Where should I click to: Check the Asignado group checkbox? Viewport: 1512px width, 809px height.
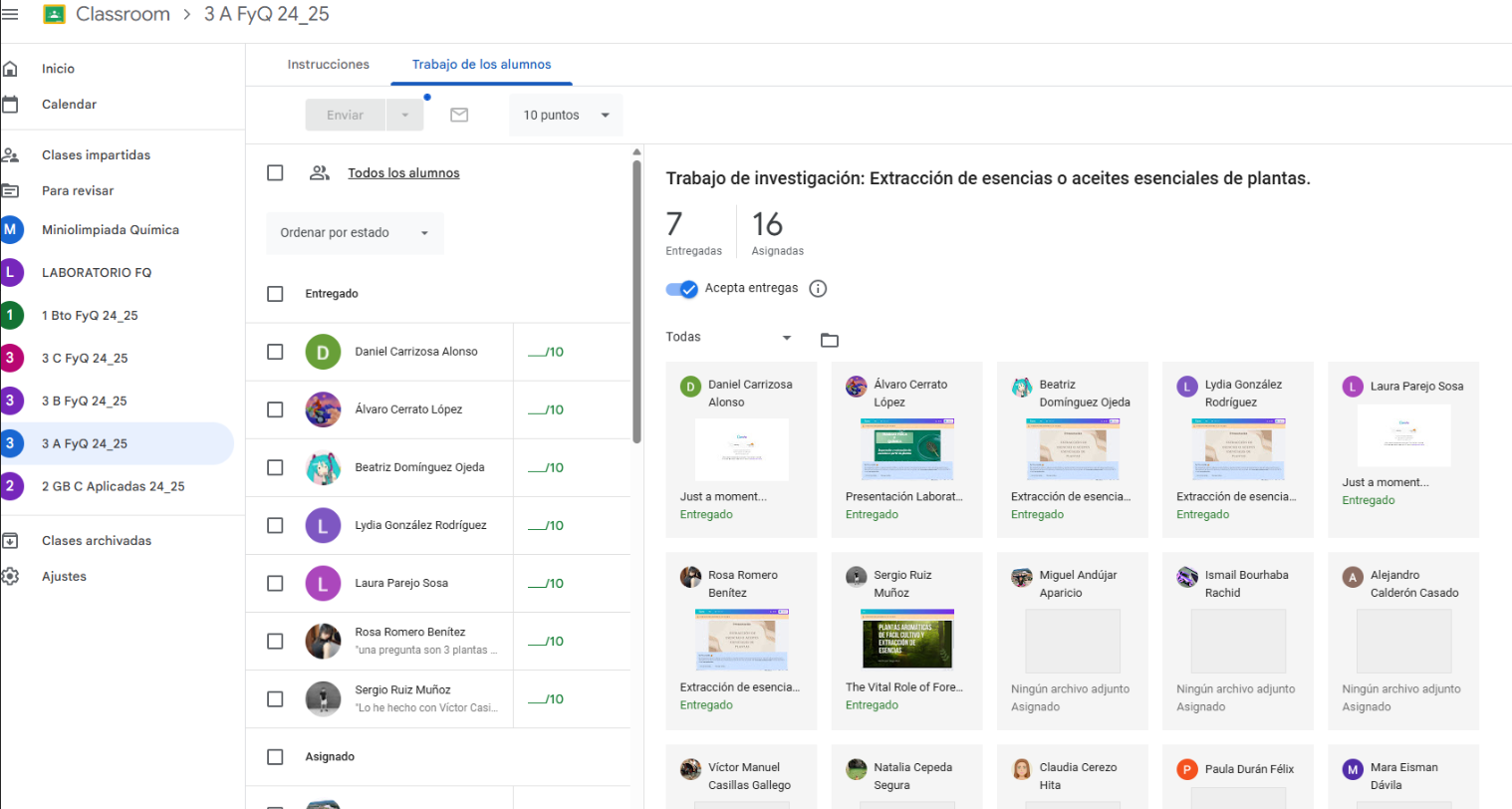(x=276, y=757)
